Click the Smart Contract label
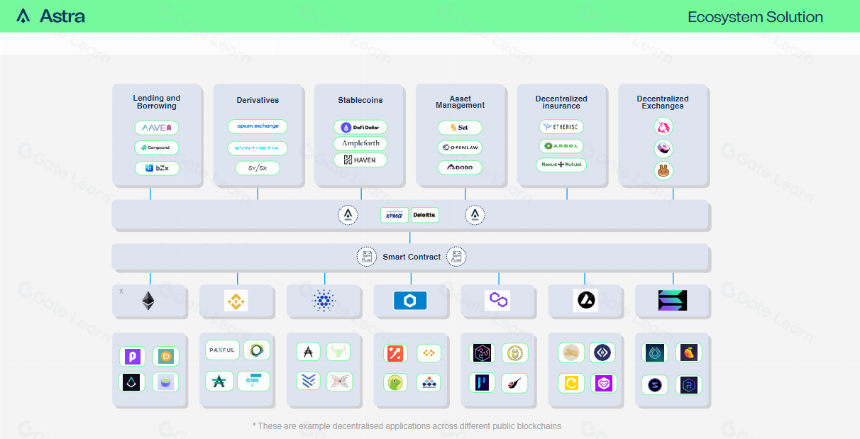Viewport: 860px width, 439px height. (x=411, y=257)
